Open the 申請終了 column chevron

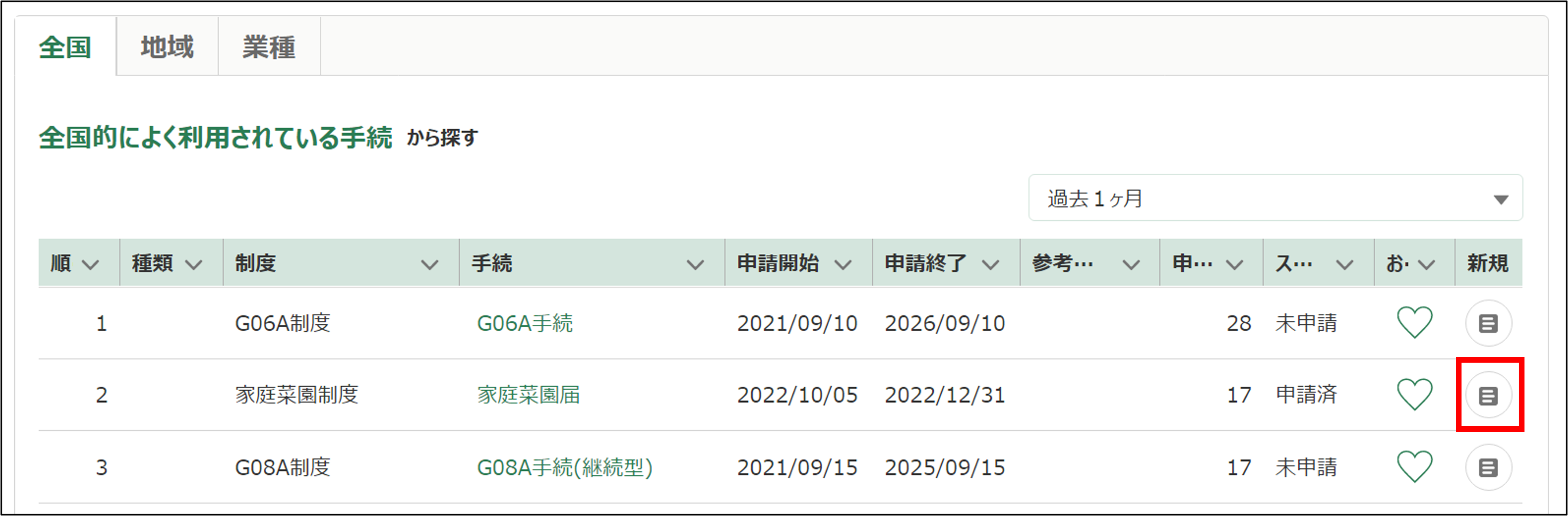click(x=991, y=265)
